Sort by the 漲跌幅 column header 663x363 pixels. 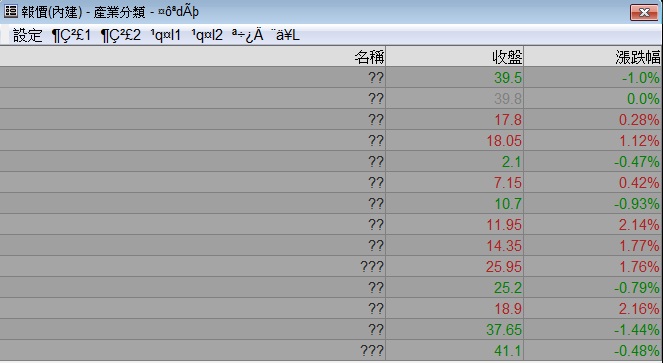(593, 56)
